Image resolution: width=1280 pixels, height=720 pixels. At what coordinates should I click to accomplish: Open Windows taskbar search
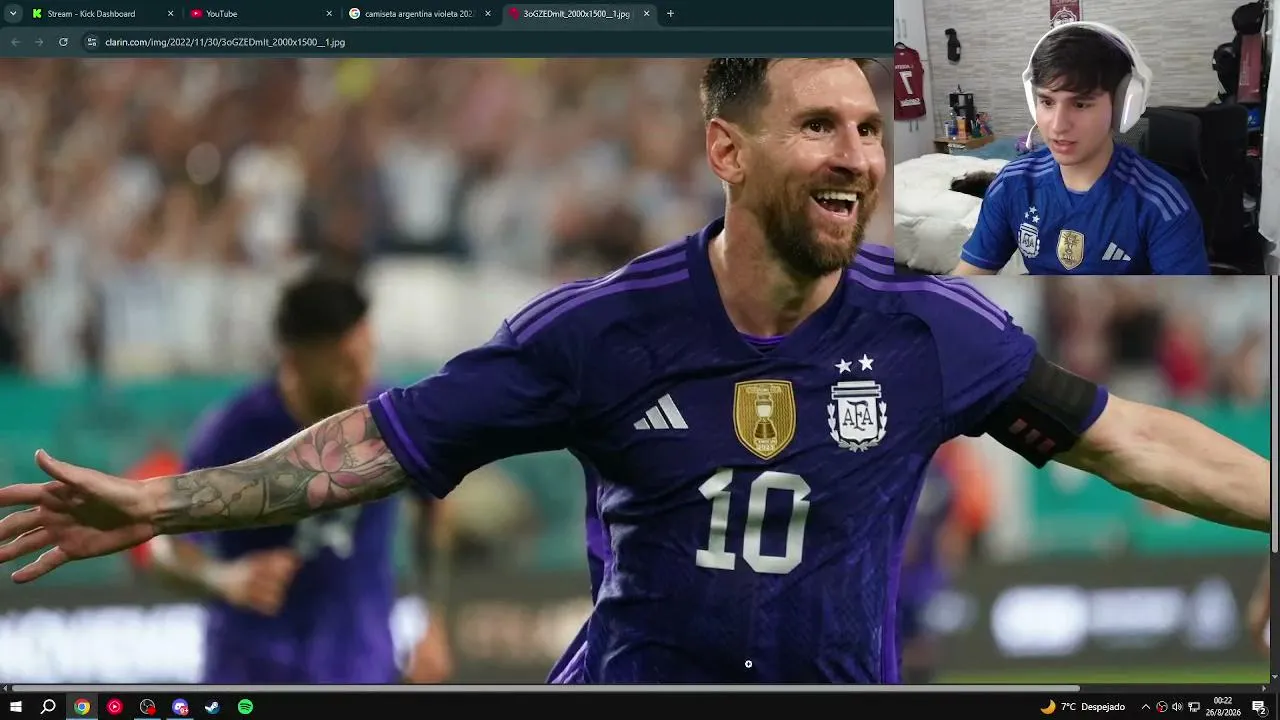[x=48, y=707]
